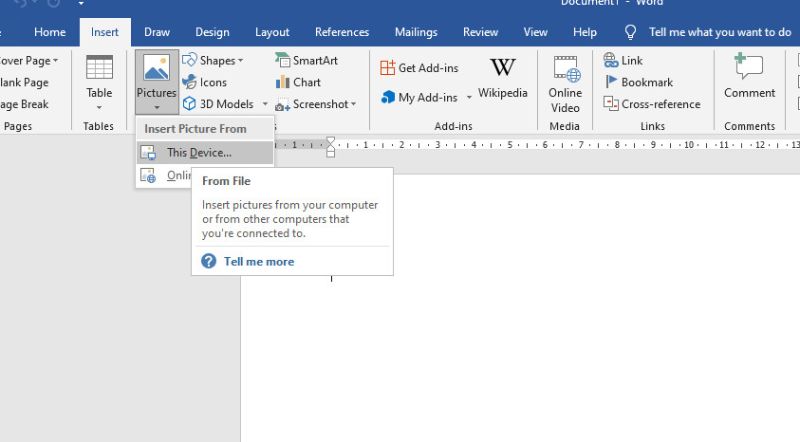
Task: Insert a Cross-reference
Action: pyautogui.click(x=652, y=104)
